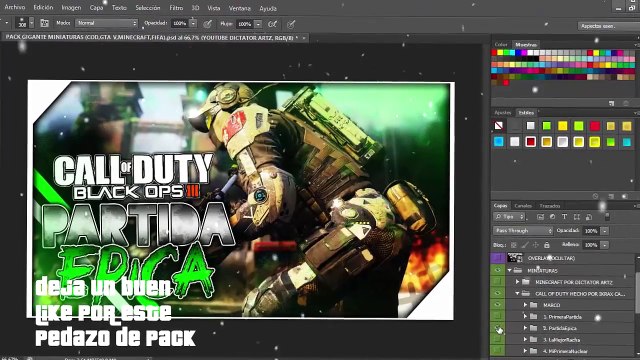Image resolution: width=640 pixels, height=360 pixels.
Task: Apply the cyan style at row end
Action: pos(627,142)
